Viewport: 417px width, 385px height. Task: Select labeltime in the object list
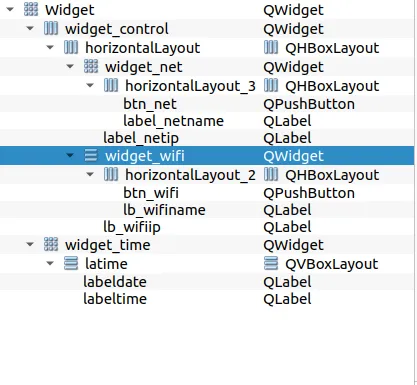[x=207, y=299]
